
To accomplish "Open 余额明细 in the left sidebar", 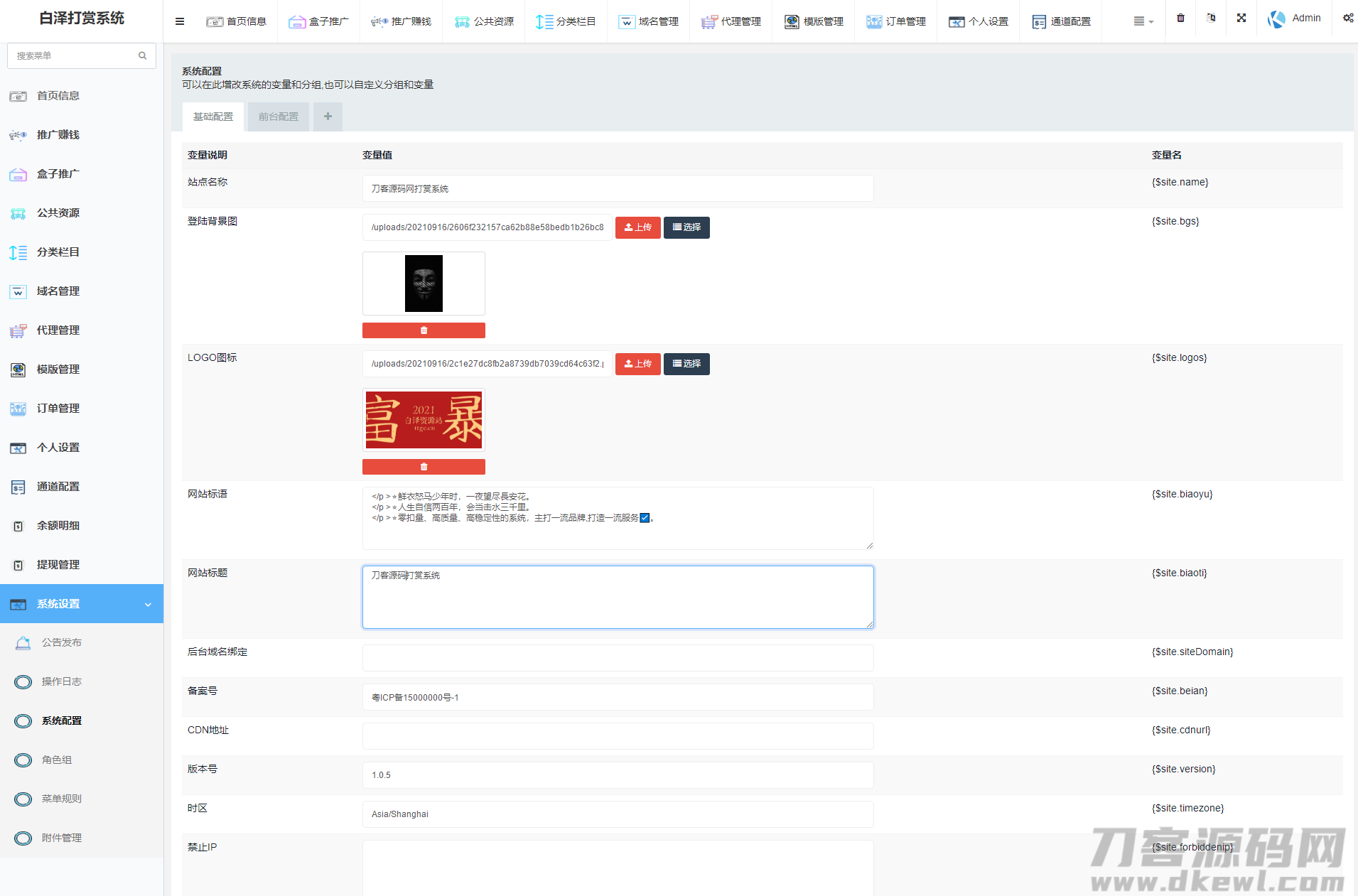I will pos(58,526).
